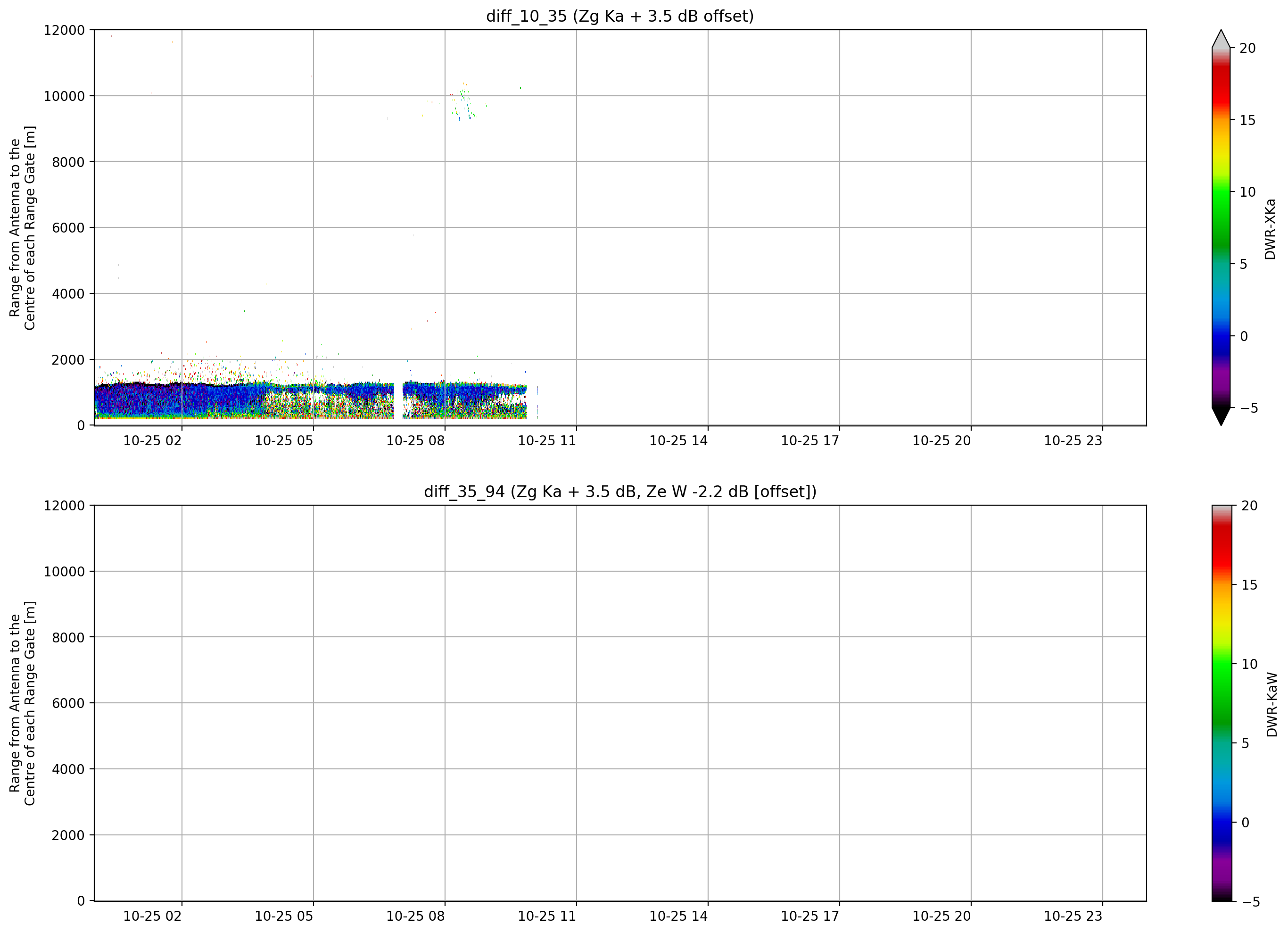Viewport: 1288px width, 933px height.
Task: Select "10-25 05" tick under diff_10_35 plot
Action: pos(284,441)
